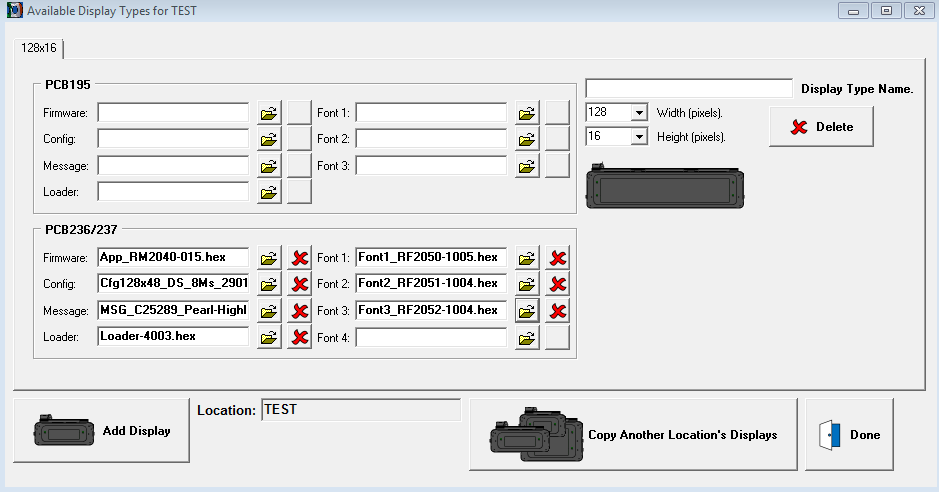Image resolution: width=939 pixels, height=492 pixels.
Task: Click the PCB195 Loader text field
Action: pos(172,191)
